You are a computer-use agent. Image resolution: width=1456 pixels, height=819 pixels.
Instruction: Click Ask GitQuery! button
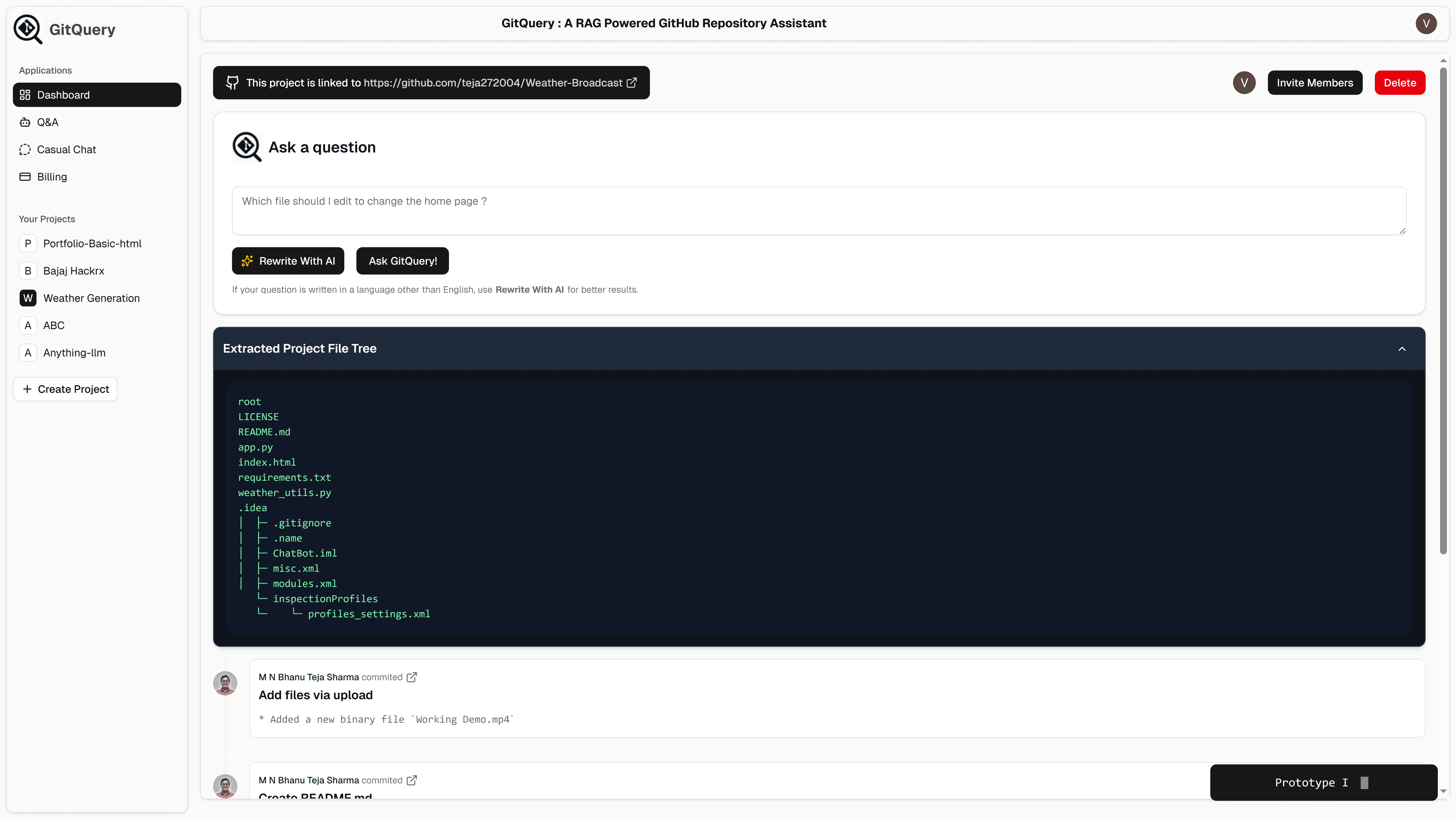[402, 260]
